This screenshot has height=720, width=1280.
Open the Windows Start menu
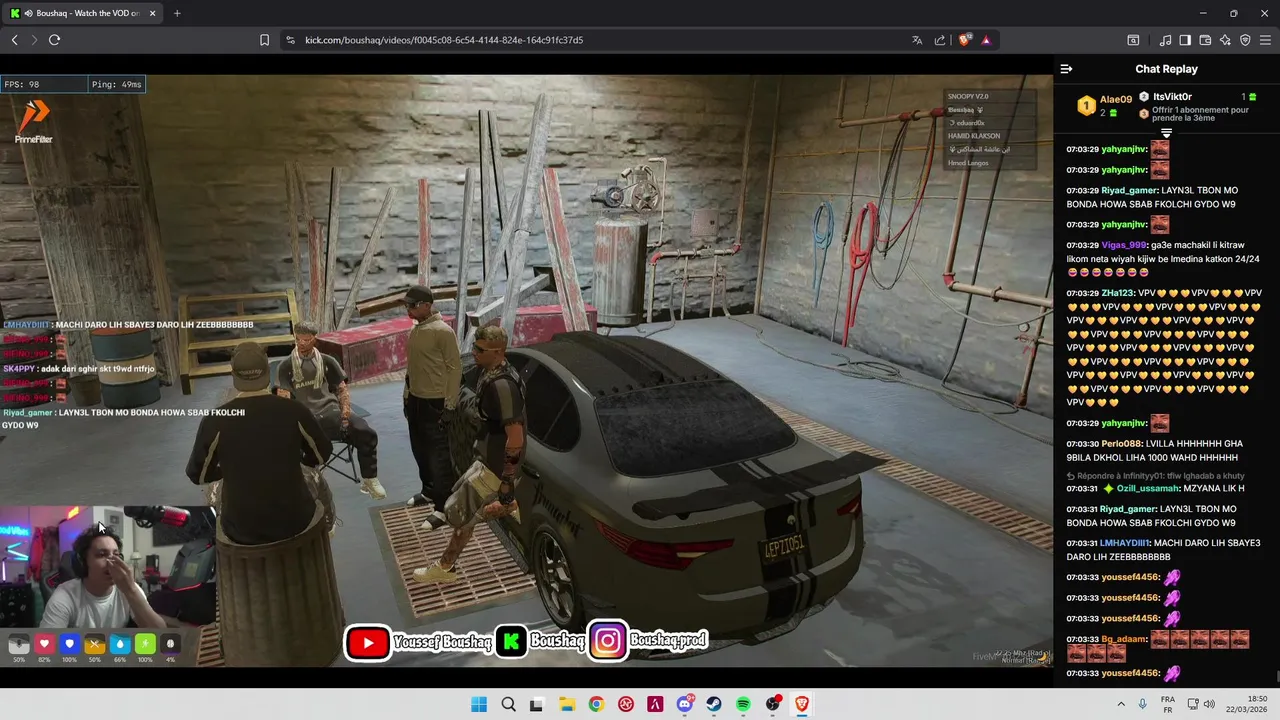(479, 704)
